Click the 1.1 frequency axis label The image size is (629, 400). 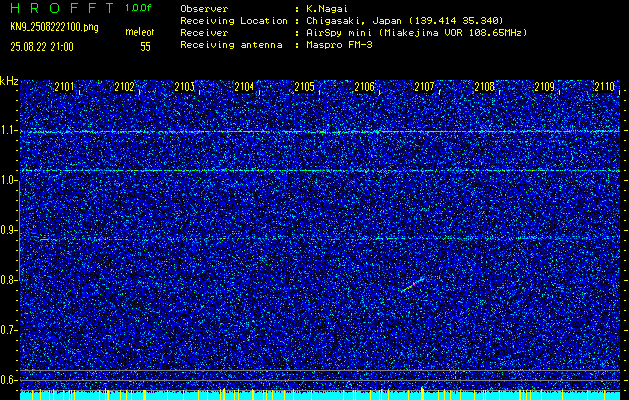coord(8,130)
